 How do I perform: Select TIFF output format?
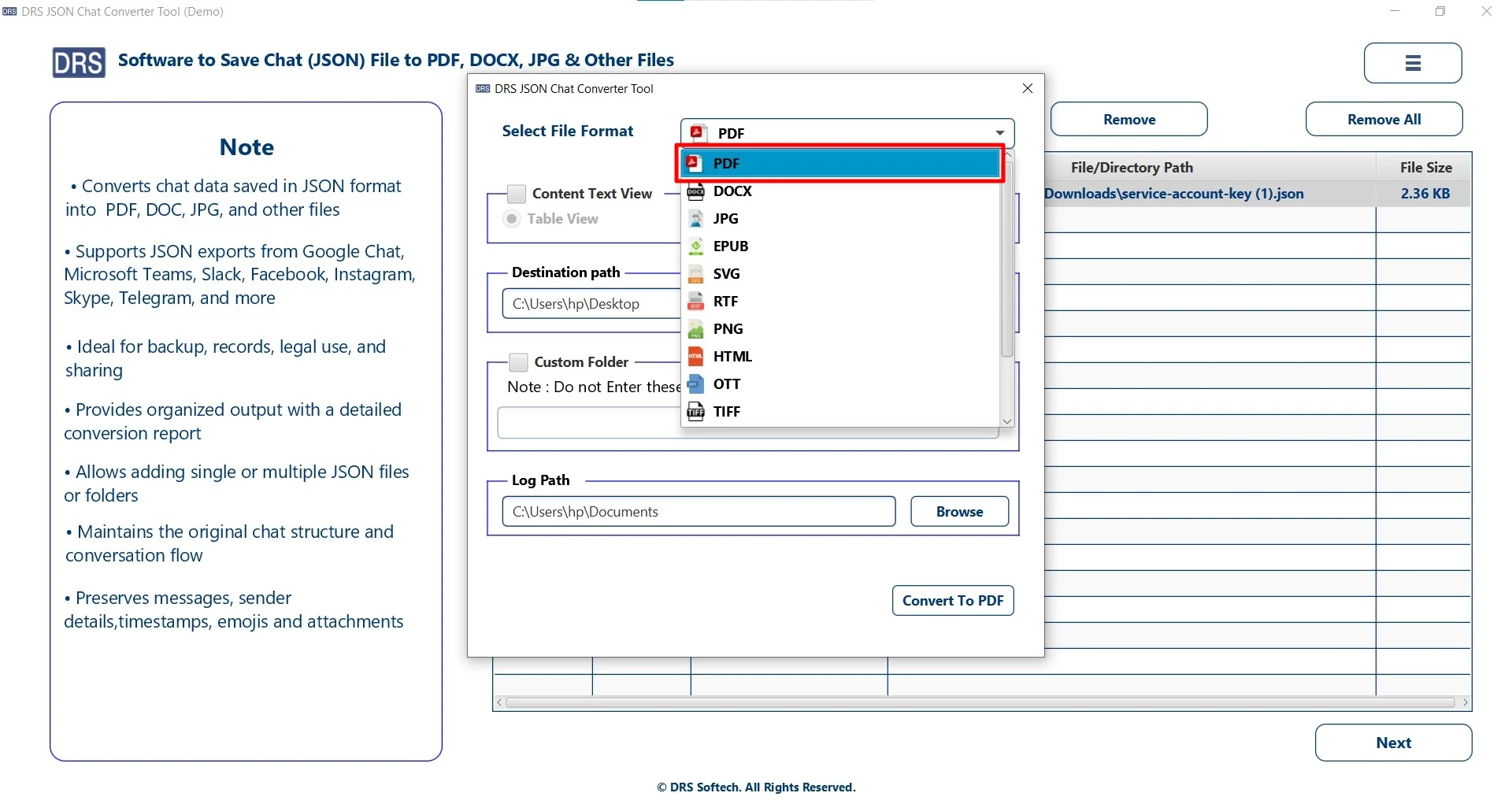pyautogui.click(x=840, y=412)
